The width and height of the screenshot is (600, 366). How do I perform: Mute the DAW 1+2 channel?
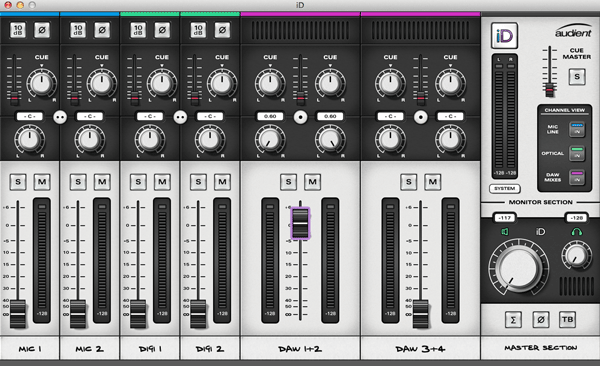click(312, 182)
